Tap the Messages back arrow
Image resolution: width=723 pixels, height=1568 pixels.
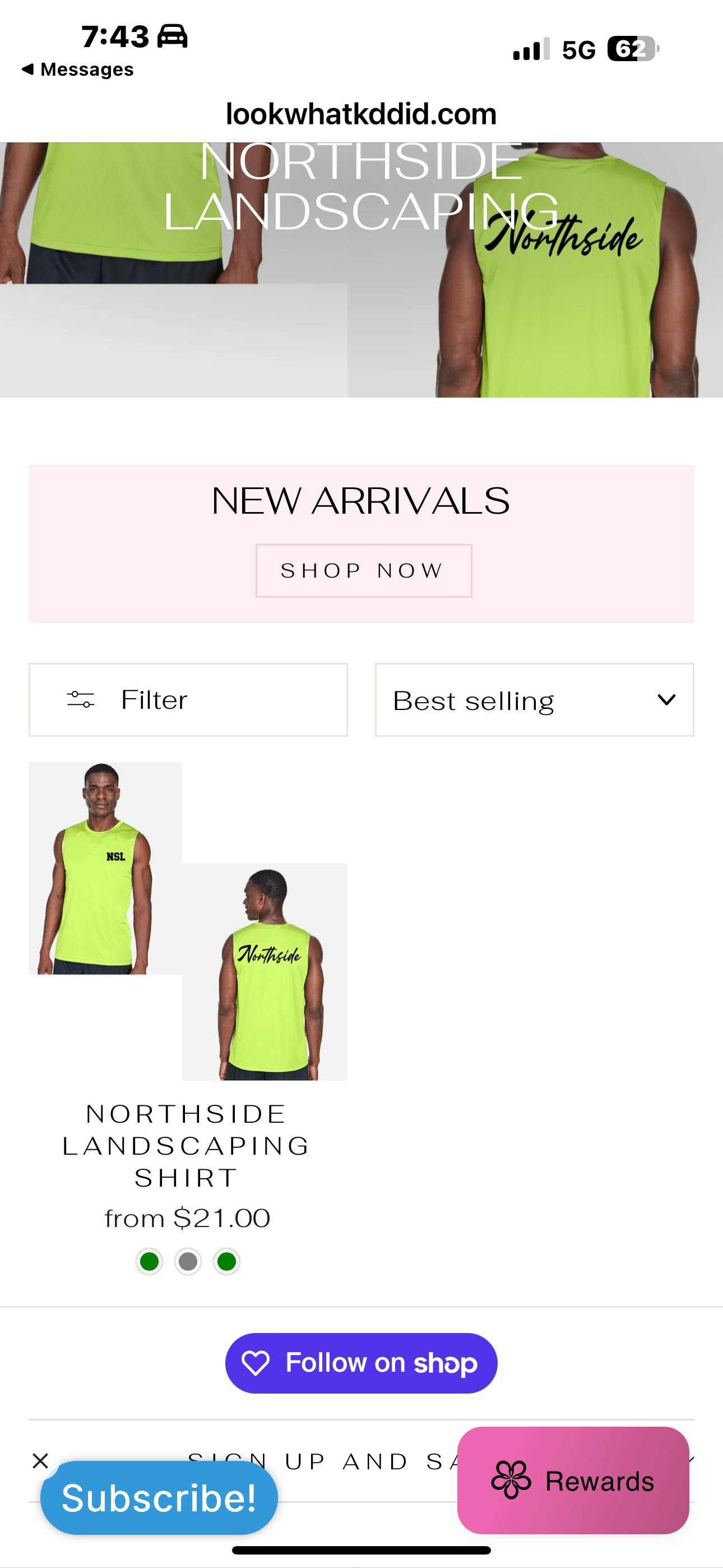(x=27, y=69)
